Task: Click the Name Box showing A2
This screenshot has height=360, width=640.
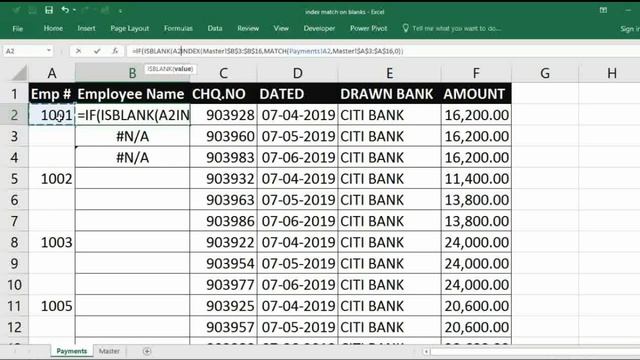Action: pyautogui.click(x=24, y=51)
